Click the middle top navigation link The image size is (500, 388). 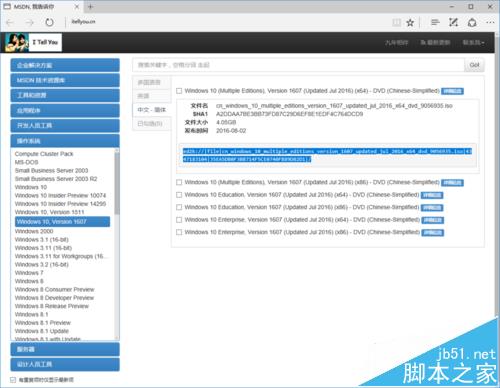point(435,43)
